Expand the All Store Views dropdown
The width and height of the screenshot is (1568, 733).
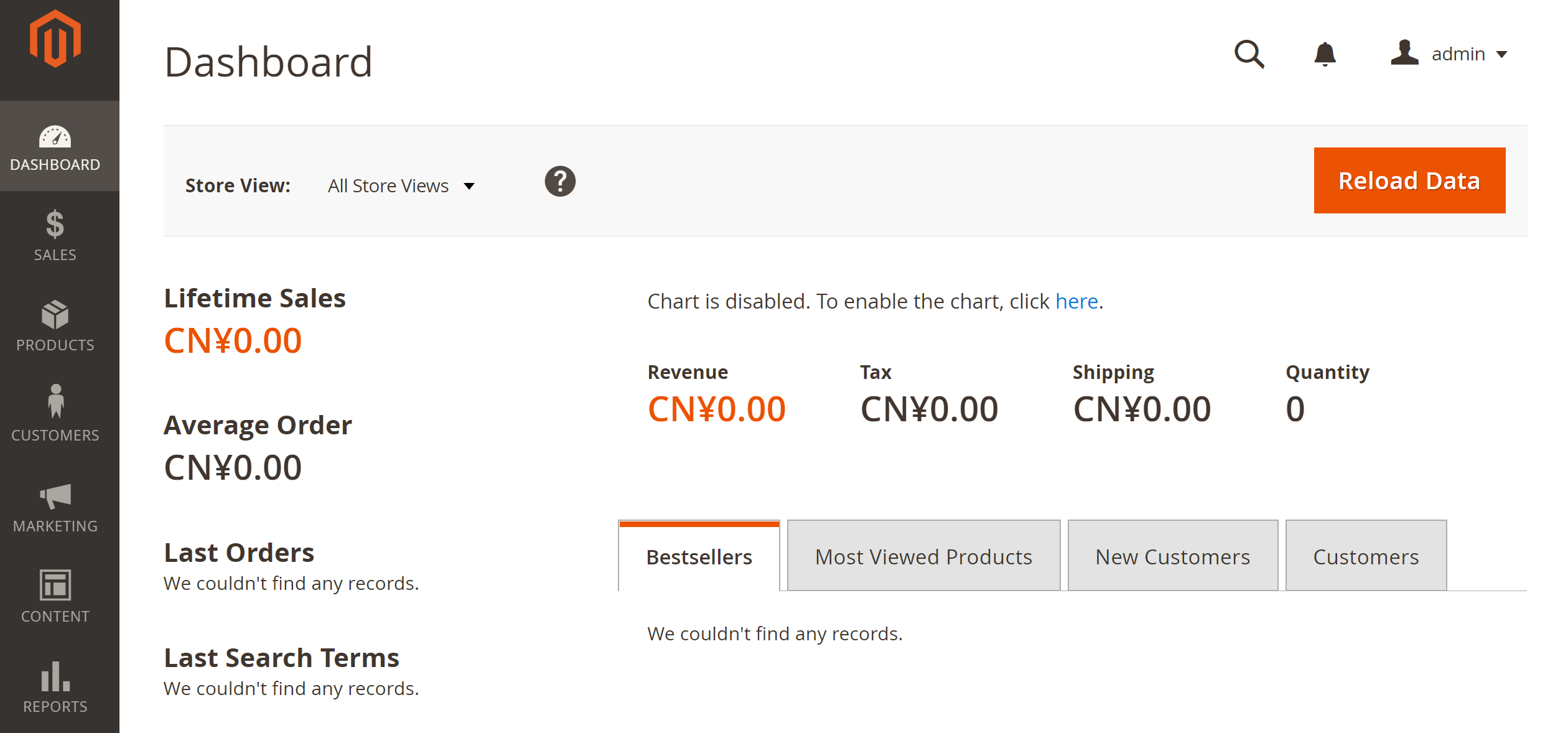[x=401, y=186]
